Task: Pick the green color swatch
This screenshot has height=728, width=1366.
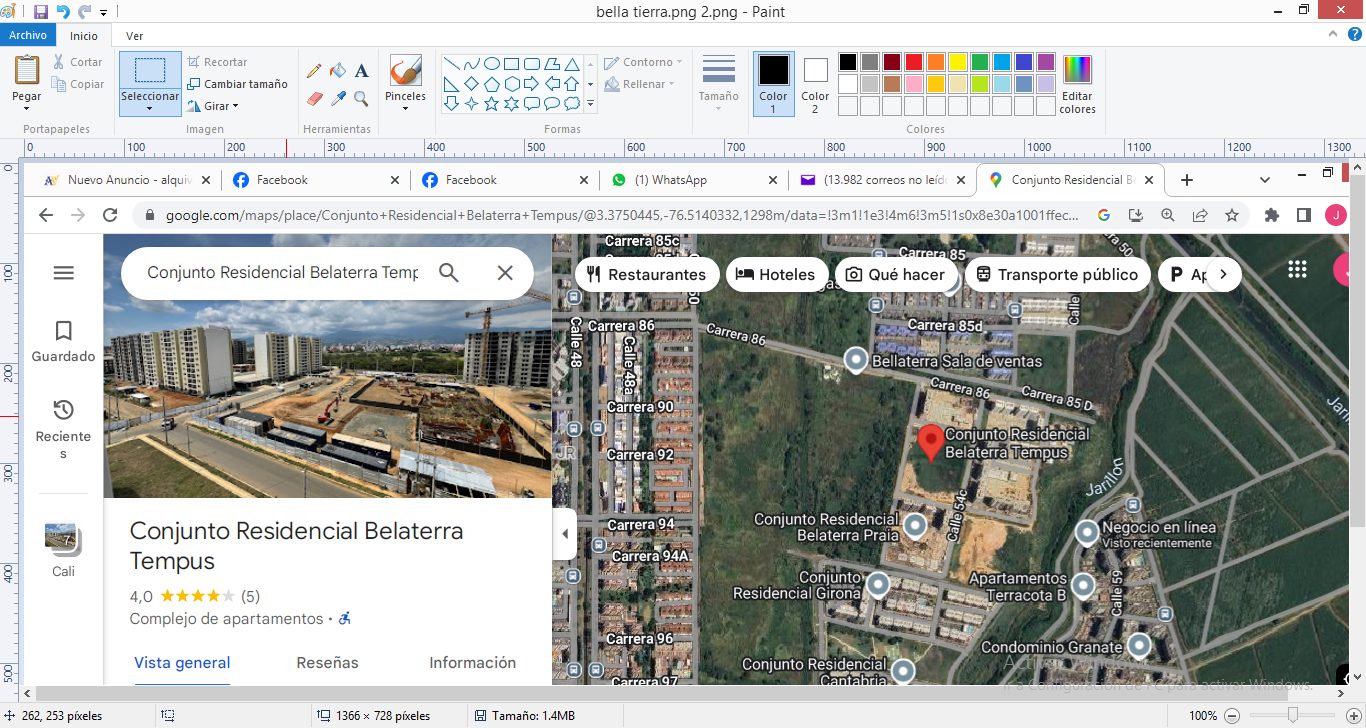Action: pyautogui.click(x=979, y=62)
